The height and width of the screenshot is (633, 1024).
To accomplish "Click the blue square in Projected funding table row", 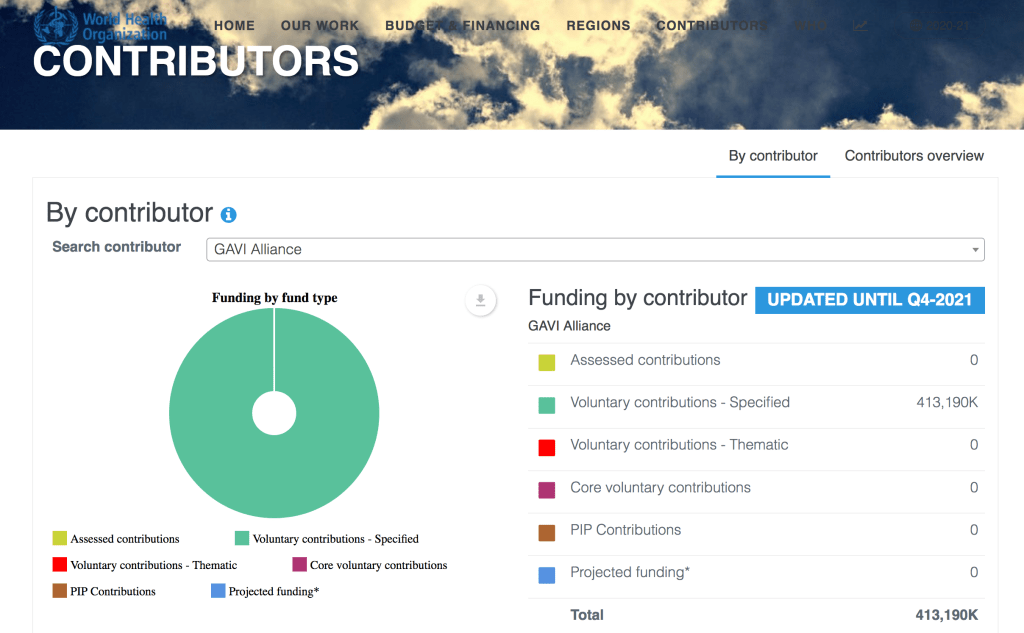I will coord(547,575).
